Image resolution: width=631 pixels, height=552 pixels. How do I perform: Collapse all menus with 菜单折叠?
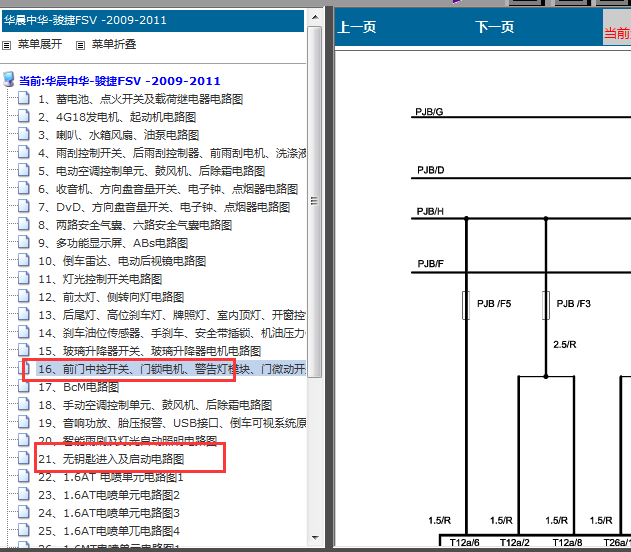pyautogui.click(x=114, y=44)
